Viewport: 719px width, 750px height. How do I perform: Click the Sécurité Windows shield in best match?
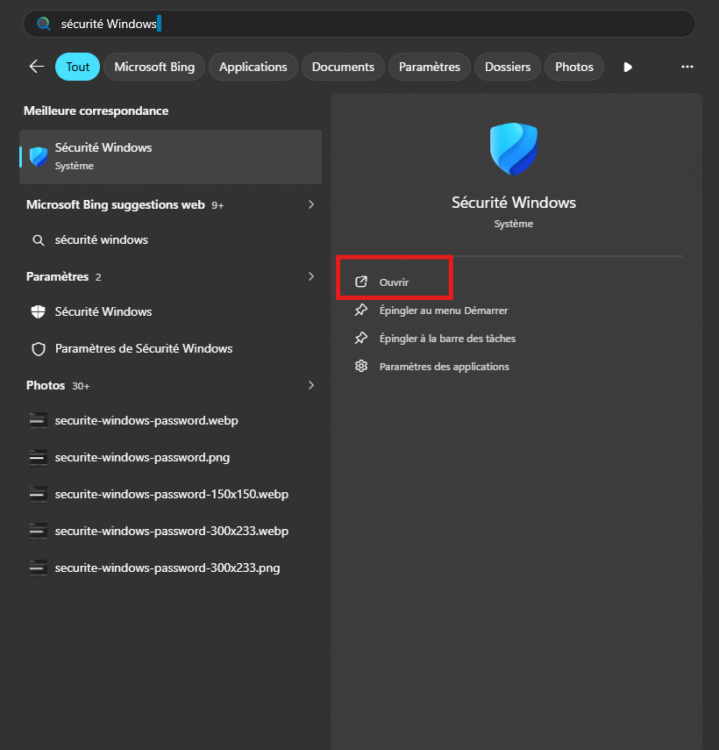pyautogui.click(x=38, y=156)
